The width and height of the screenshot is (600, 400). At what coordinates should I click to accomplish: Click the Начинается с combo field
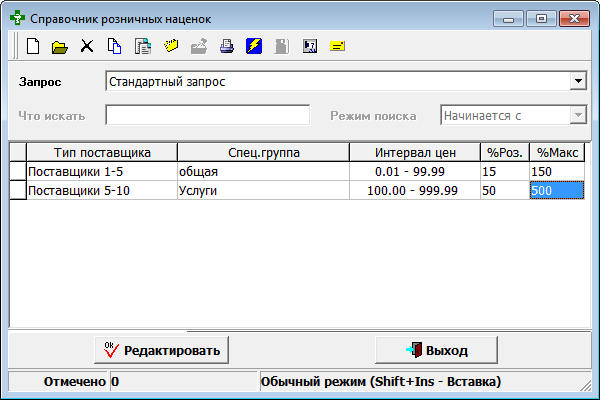click(x=514, y=115)
